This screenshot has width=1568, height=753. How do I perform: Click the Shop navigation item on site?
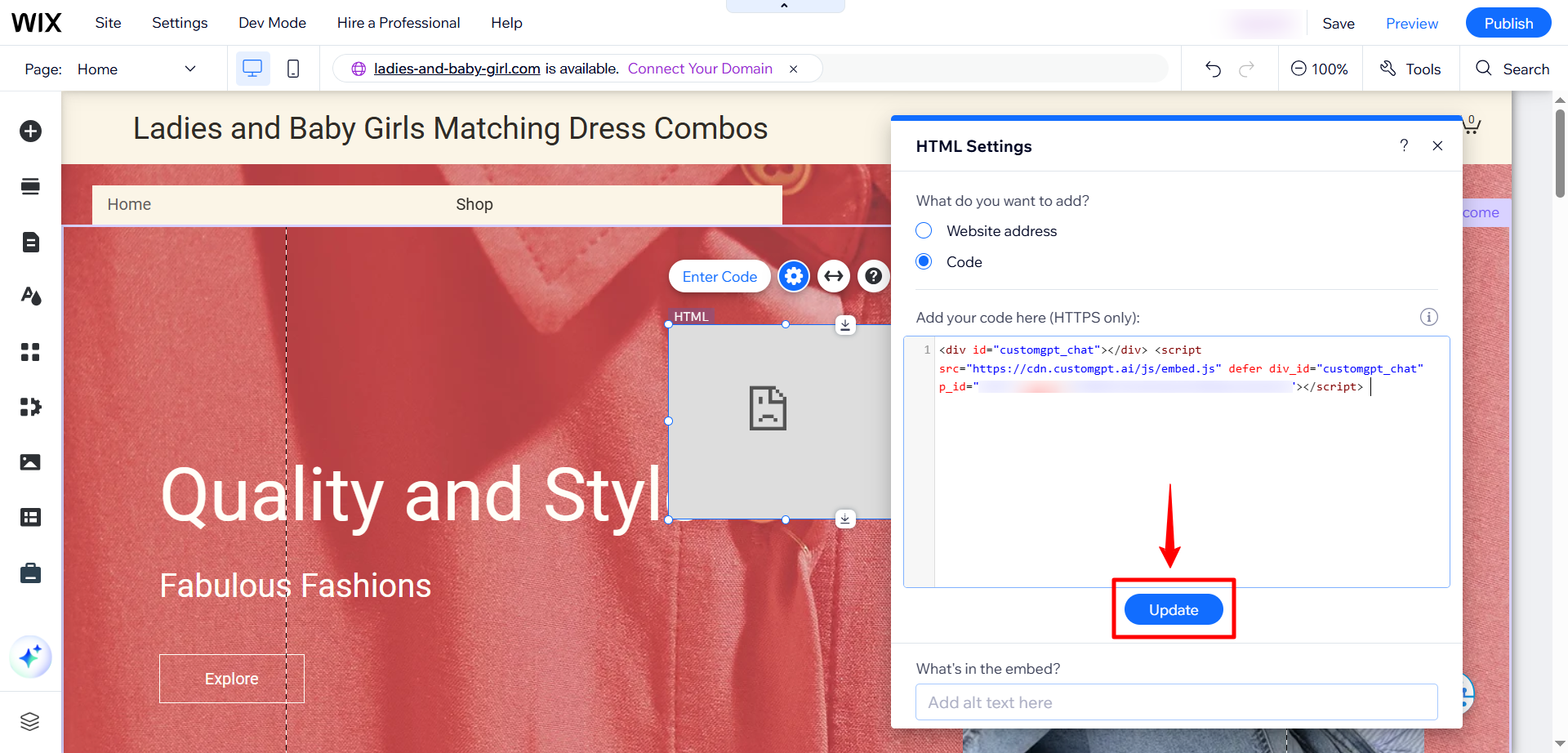474,204
